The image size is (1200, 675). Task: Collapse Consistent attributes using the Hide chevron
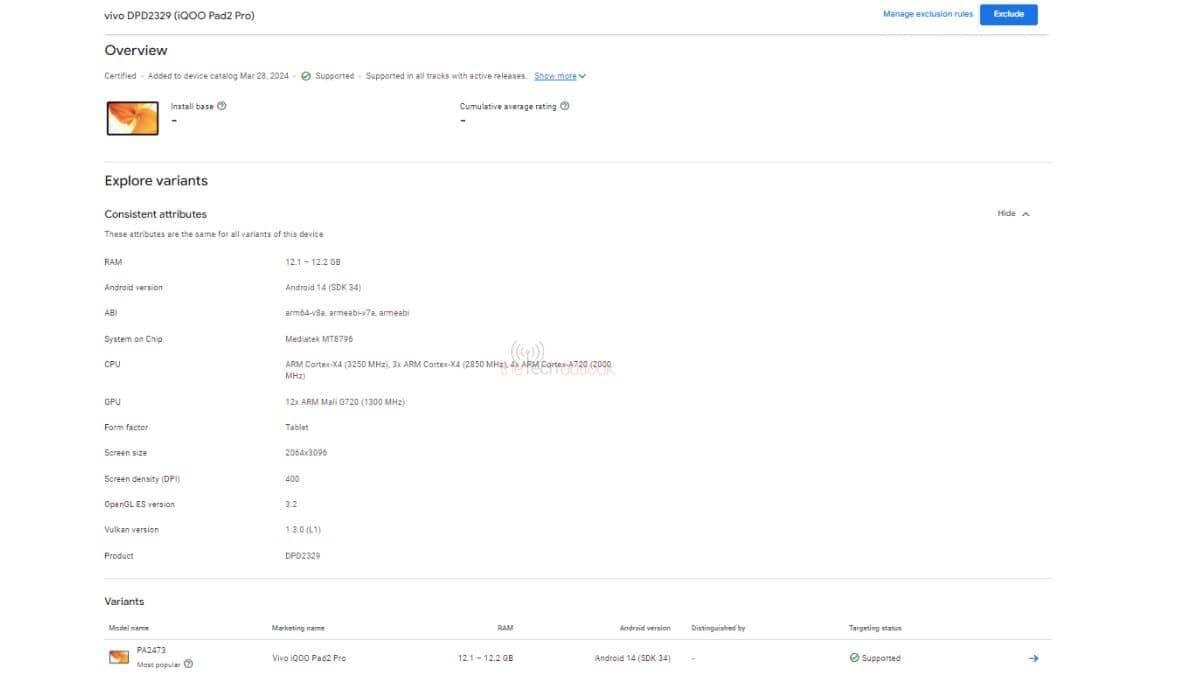tap(1026, 213)
